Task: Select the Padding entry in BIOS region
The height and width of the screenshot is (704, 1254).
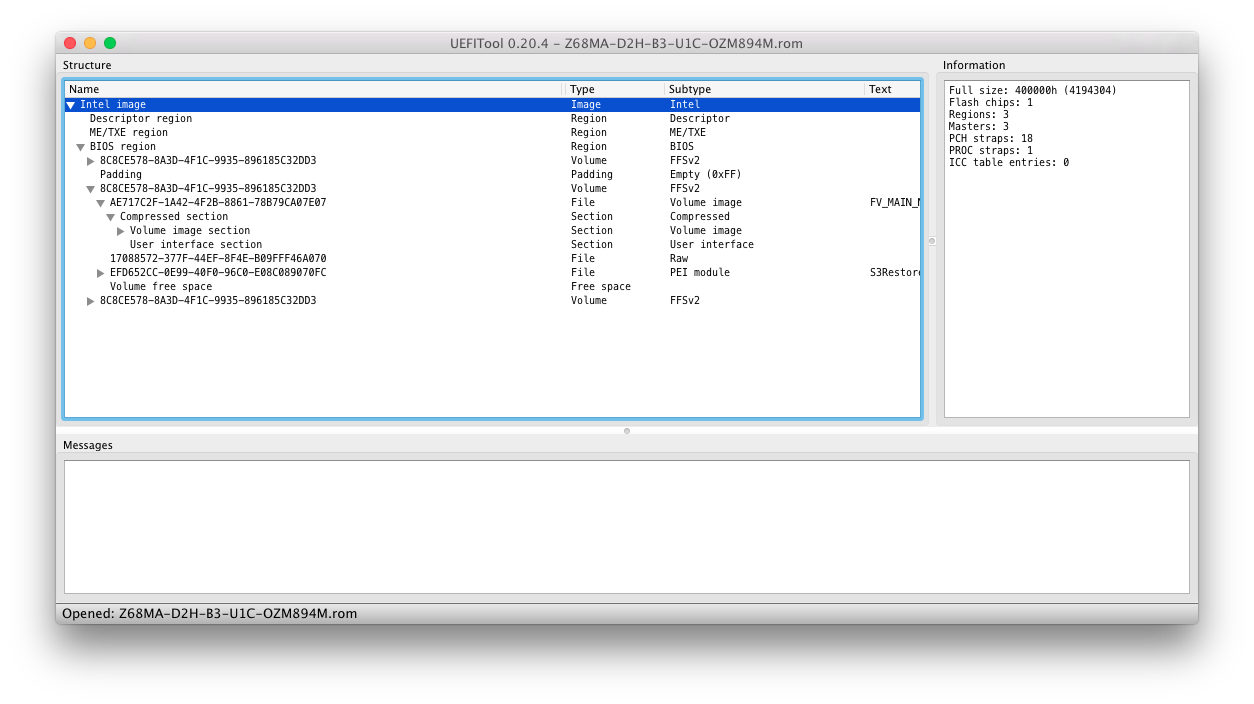Action: click(120, 175)
